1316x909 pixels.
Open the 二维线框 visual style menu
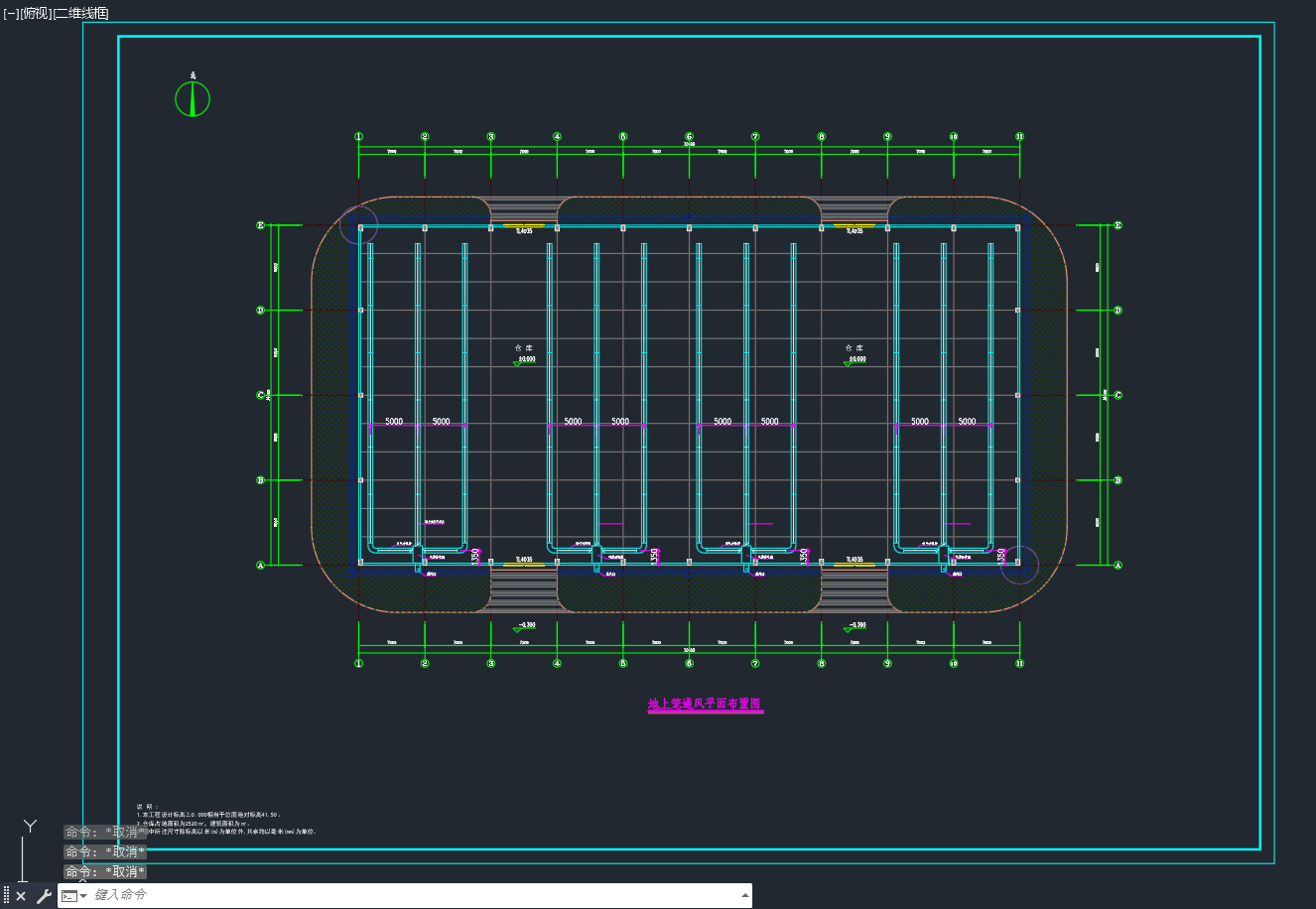(81, 13)
